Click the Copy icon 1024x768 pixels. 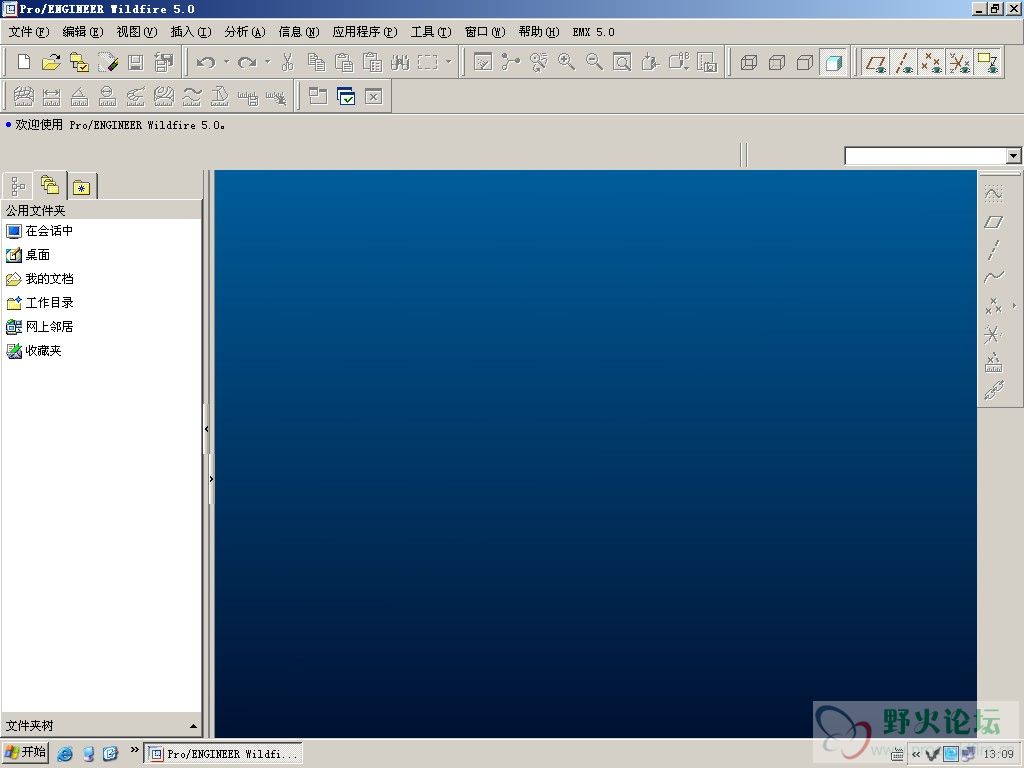(x=316, y=62)
